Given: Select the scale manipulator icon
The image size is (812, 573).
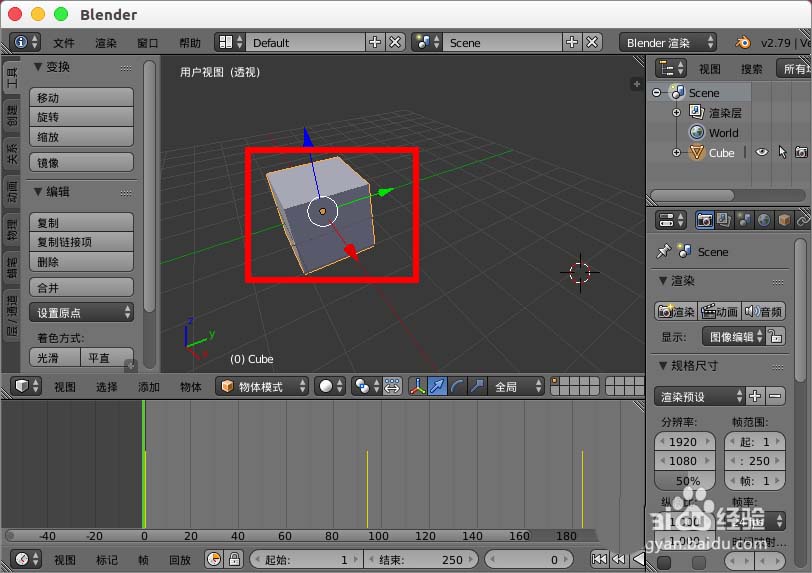Looking at the screenshot, I should 477,386.
